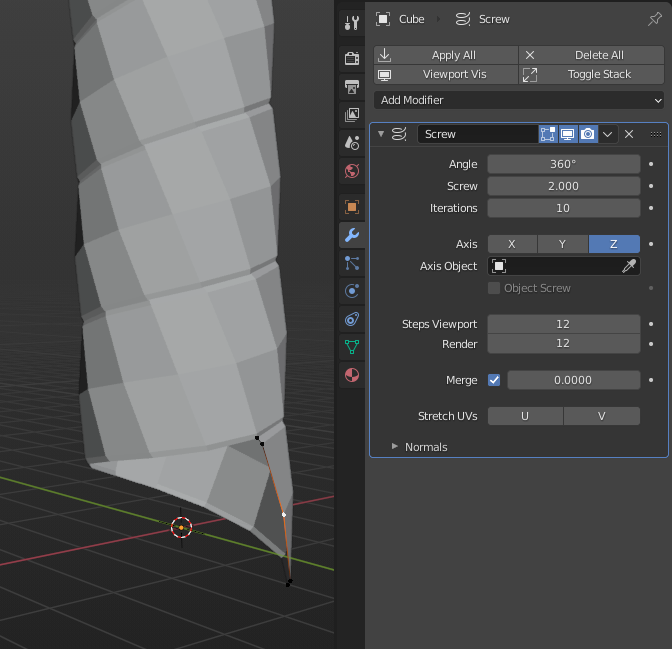Viewport: 672px width, 649px height.
Task: Open the World properties tab
Action: pos(351,171)
